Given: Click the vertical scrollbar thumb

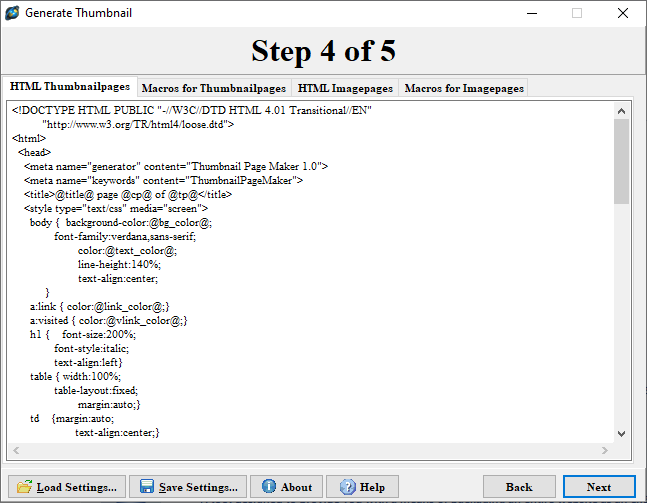Looking at the screenshot, I should pos(621,162).
